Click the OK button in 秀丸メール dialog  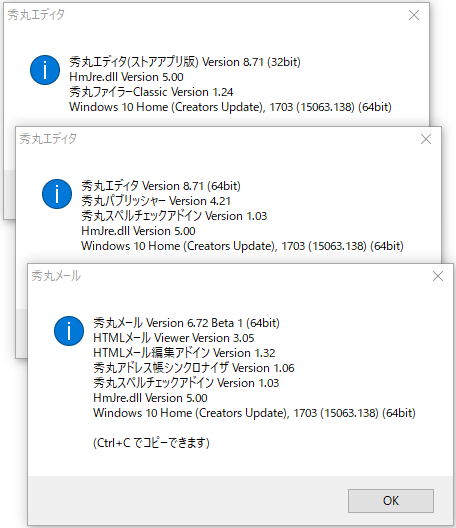pyautogui.click(x=391, y=501)
